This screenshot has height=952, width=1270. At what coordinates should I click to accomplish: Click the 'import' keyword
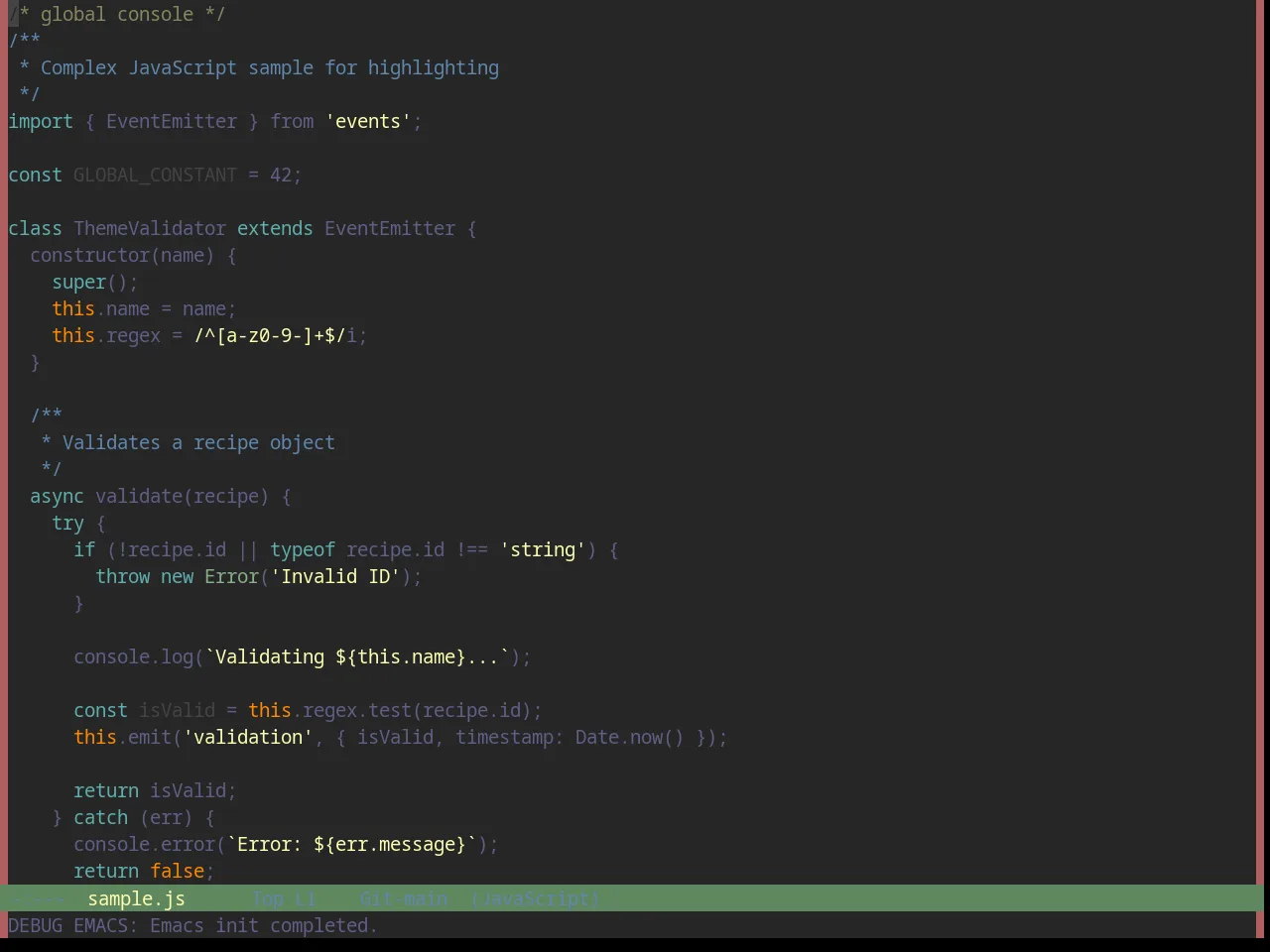(x=41, y=121)
